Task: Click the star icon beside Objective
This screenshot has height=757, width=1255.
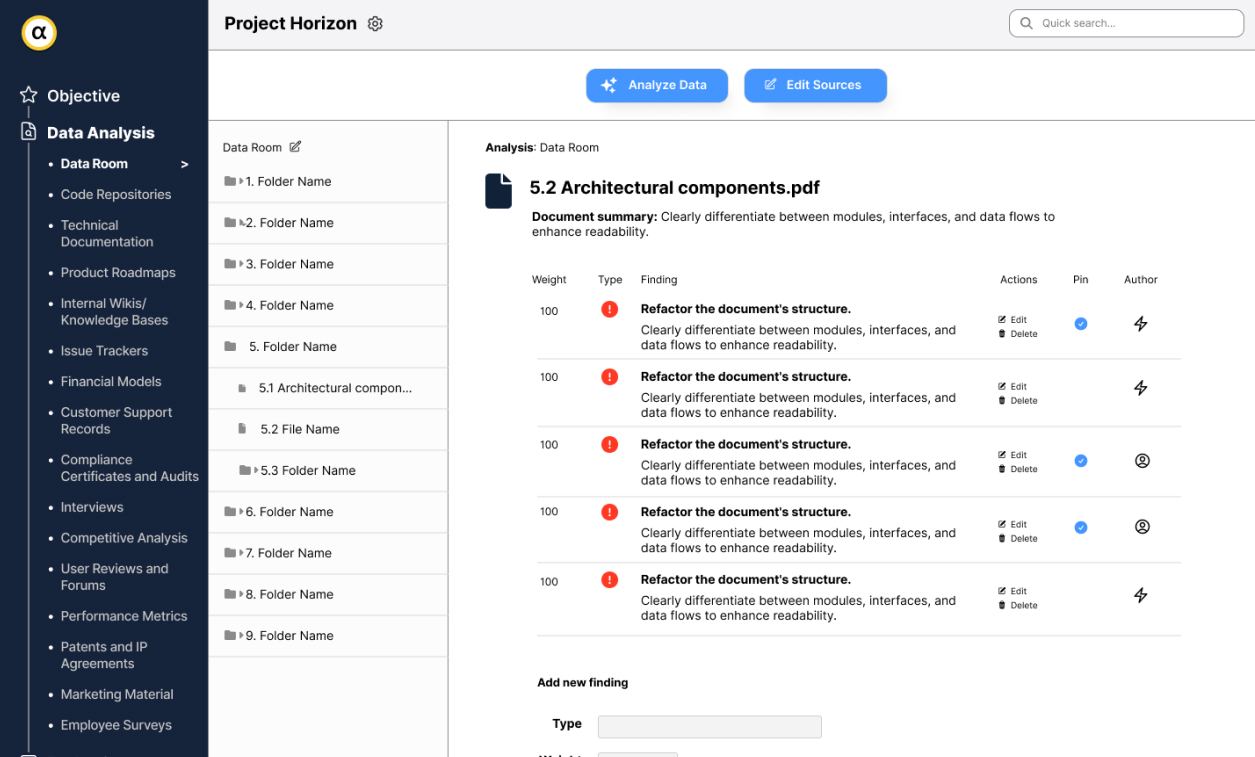Action: pos(29,95)
